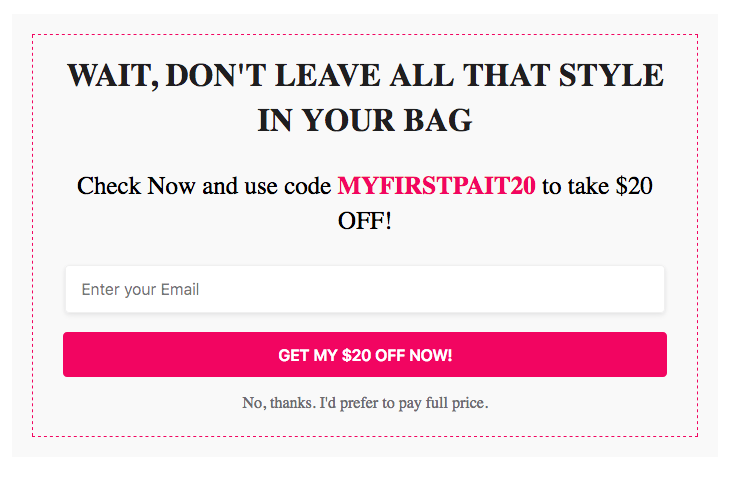Click the OFF! text under the promo line
The image size is (731, 477).
click(x=365, y=221)
